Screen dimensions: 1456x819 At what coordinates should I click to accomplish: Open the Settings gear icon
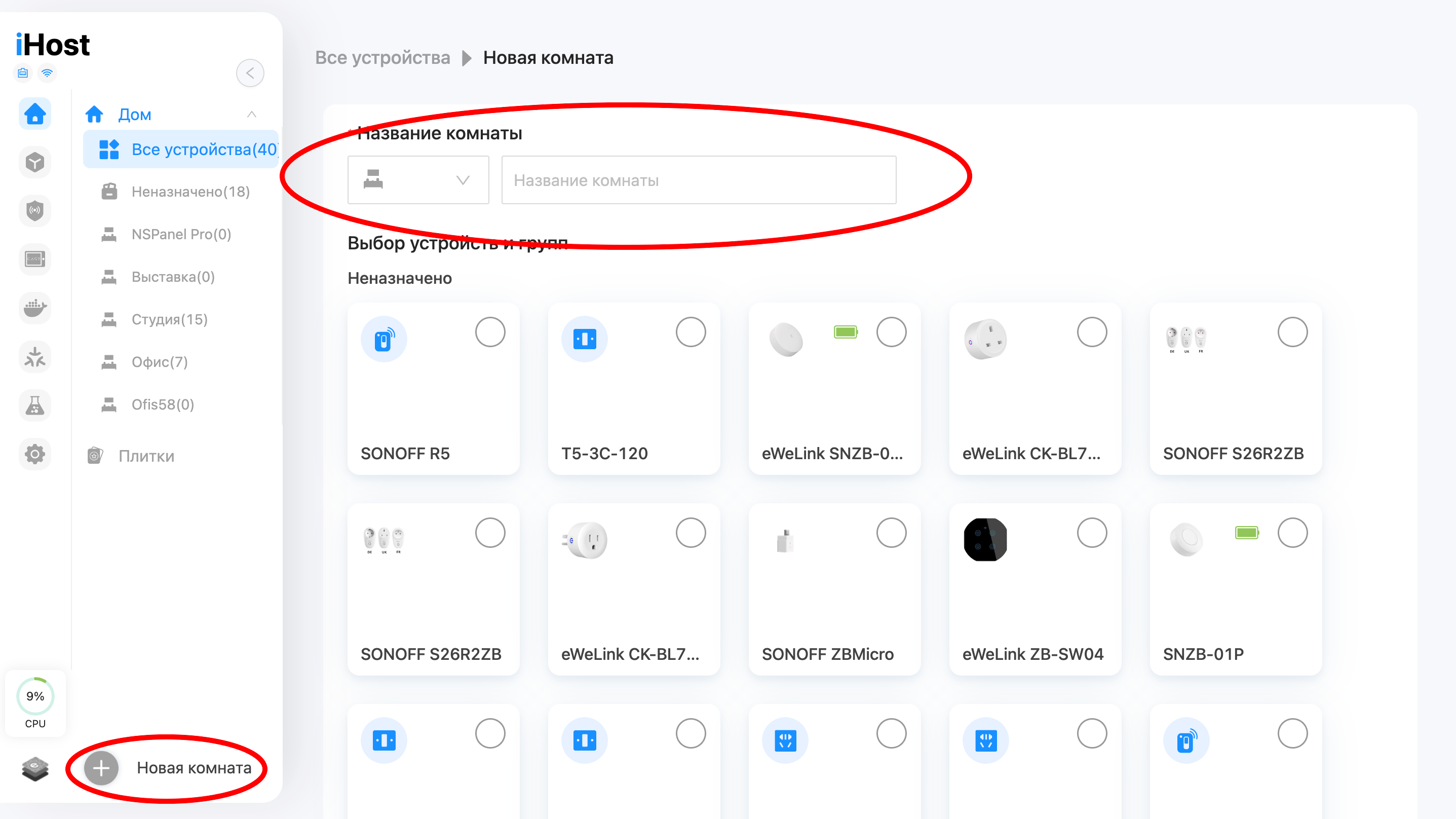(35, 454)
